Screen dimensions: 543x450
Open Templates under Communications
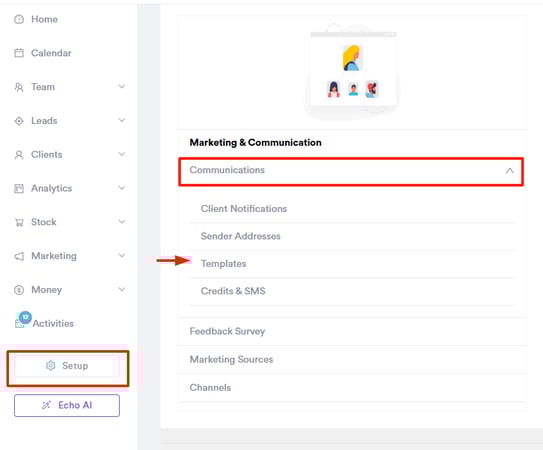pyautogui.click(x=223, y=264)
